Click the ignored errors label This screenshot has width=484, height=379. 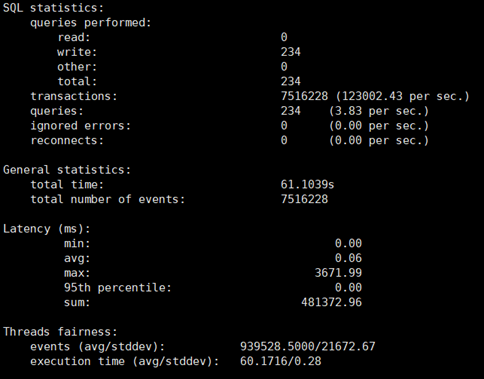81,126
